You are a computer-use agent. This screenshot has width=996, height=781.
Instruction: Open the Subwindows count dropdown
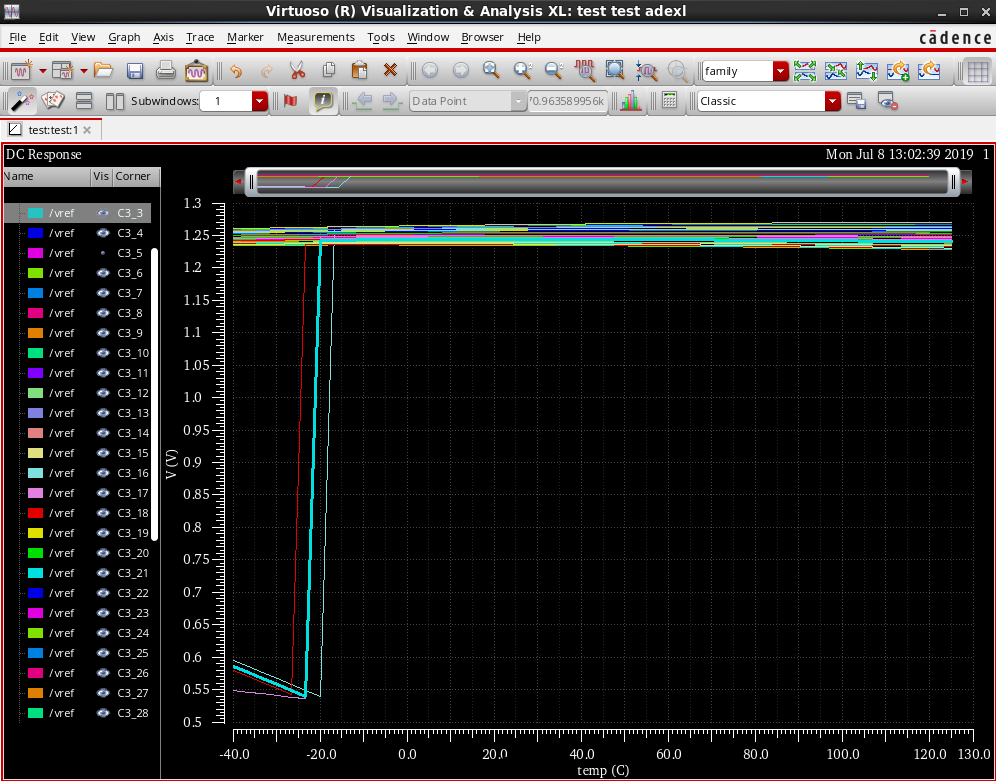260,101
